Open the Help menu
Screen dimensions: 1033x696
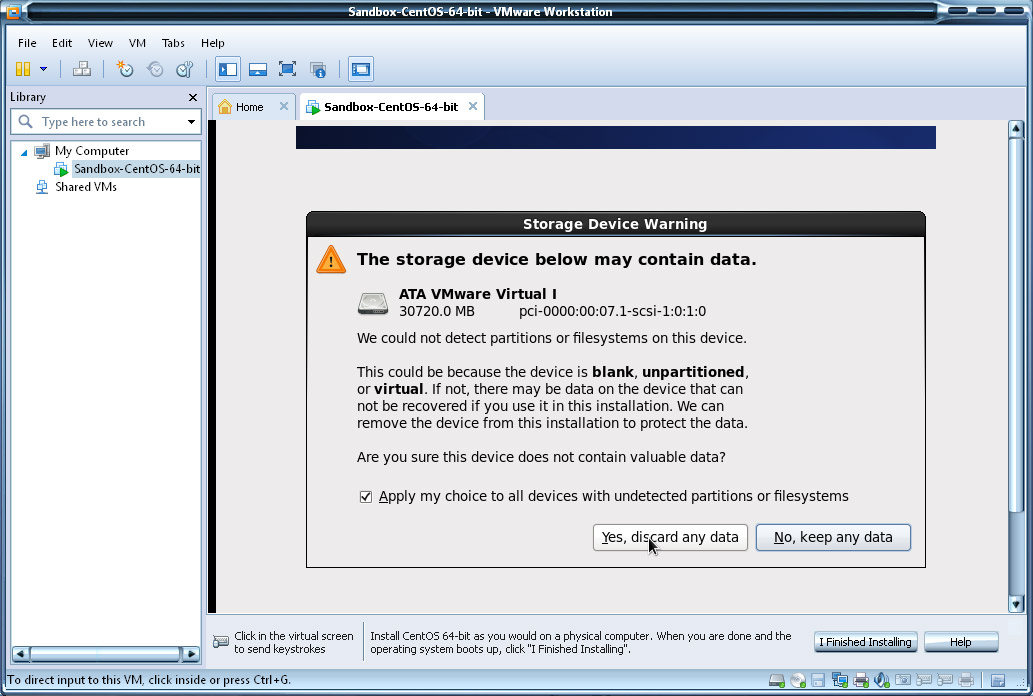click(x=213, y=43)
